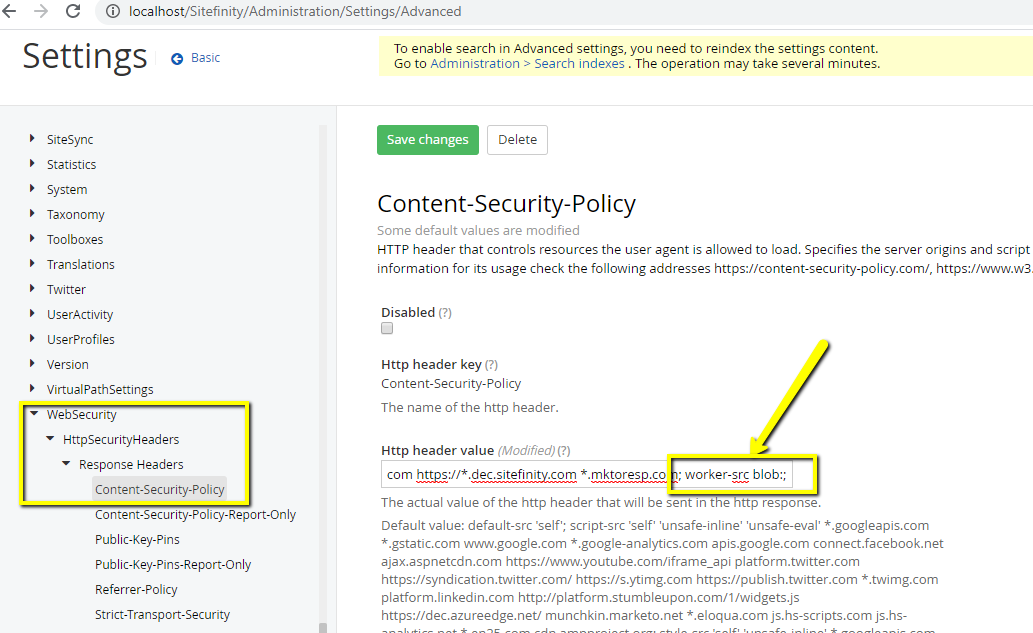Navigate forward in the browser
This screenshot has width=1033, height=633.
click(x=42, y=11)
